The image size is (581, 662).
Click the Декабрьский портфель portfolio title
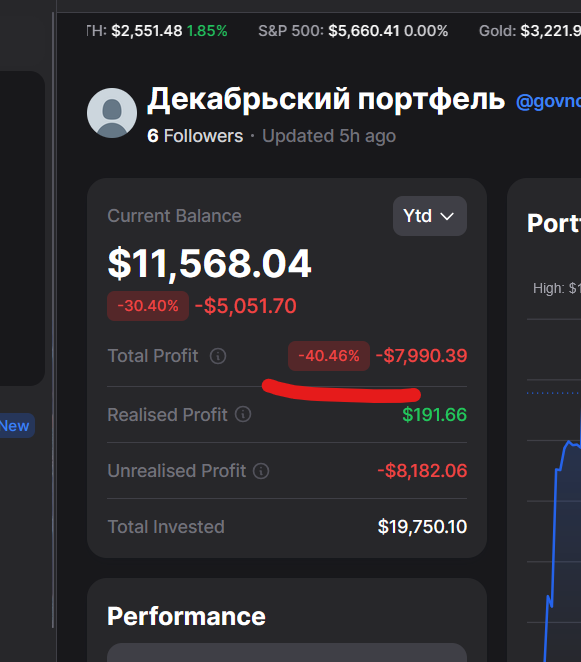click(326, 100)
